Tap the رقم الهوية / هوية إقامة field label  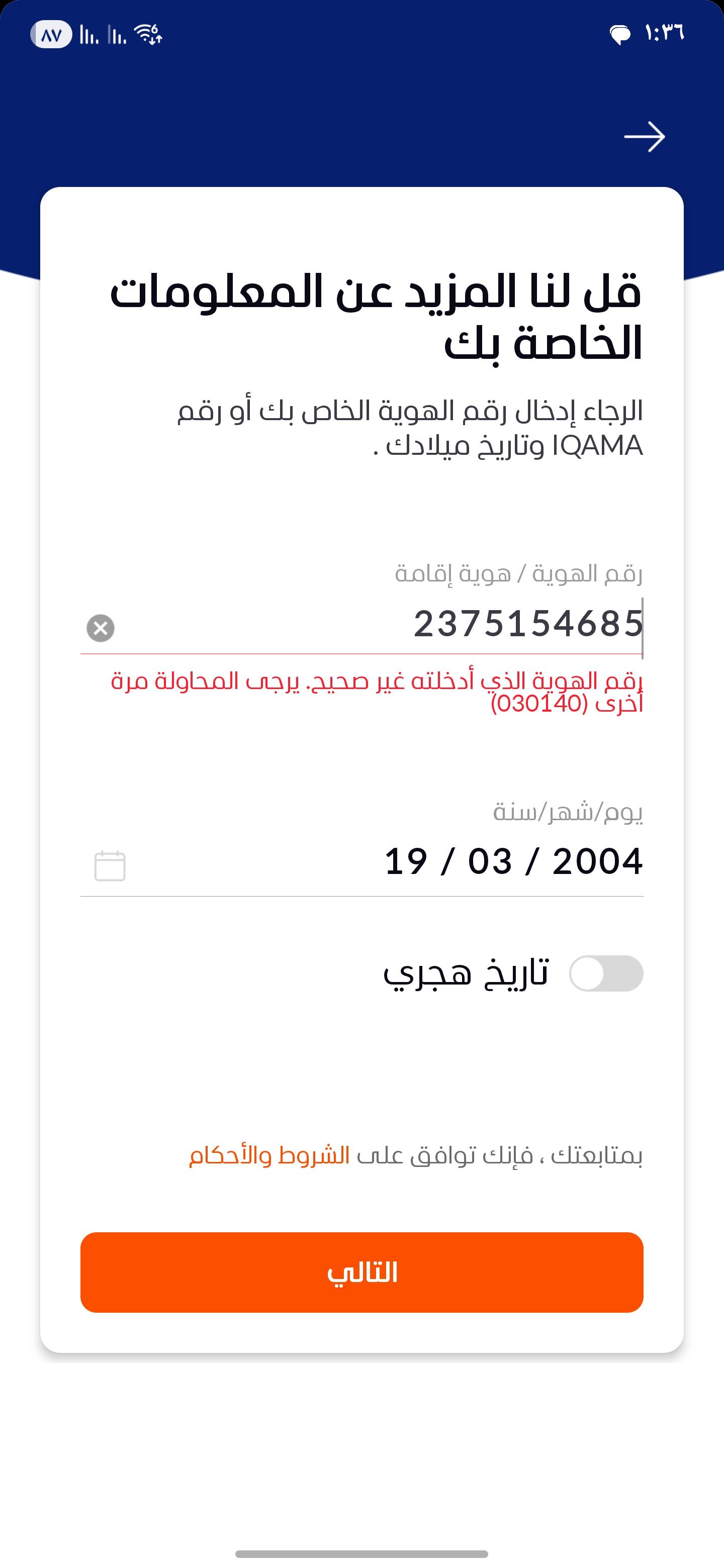point(519,573)
